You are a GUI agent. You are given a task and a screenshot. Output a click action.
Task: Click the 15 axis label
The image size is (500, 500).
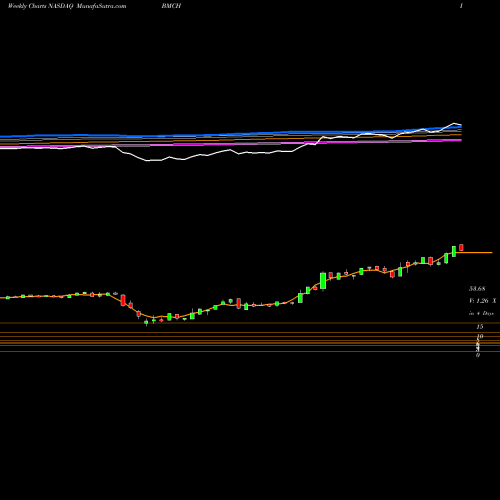(x=480, y=327)
